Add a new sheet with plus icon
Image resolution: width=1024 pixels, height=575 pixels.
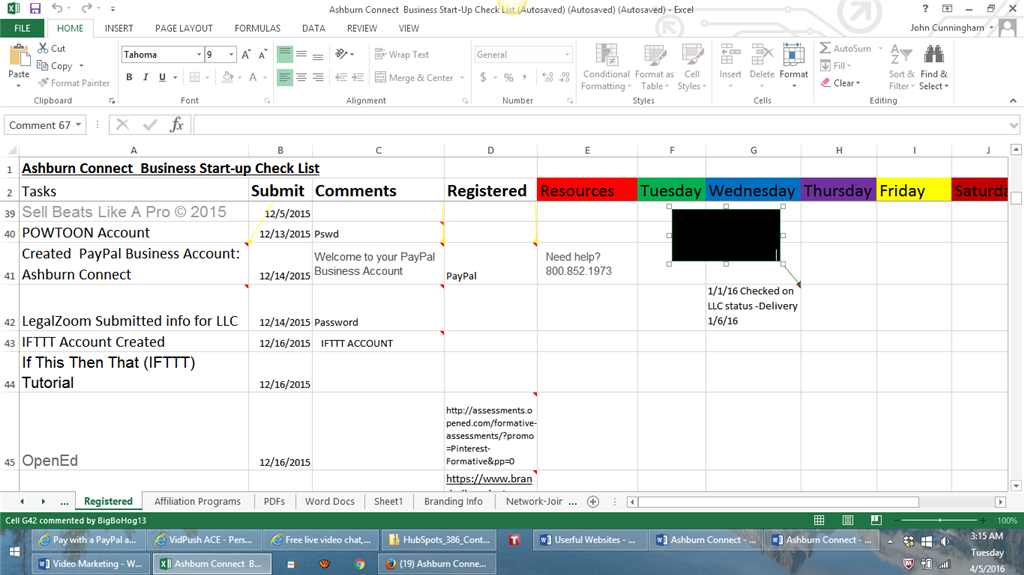pyautogui.click(x=593, y=502)
